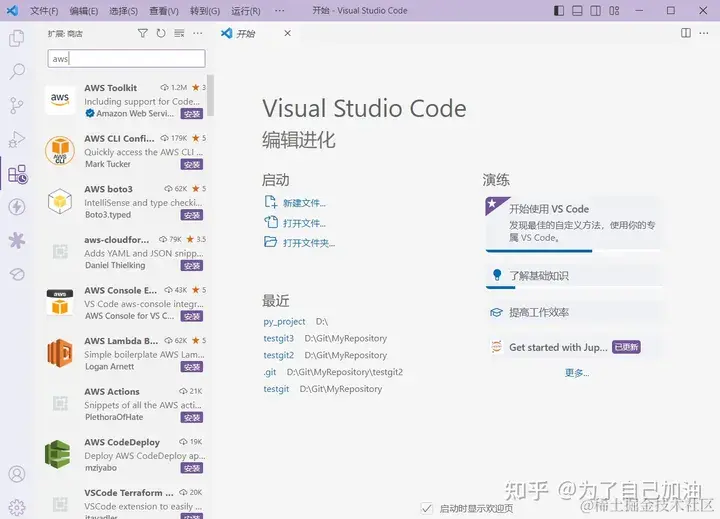The image size is (720, 519).
Task: Select the 开始 editor tab
Action: coord(256,33)
